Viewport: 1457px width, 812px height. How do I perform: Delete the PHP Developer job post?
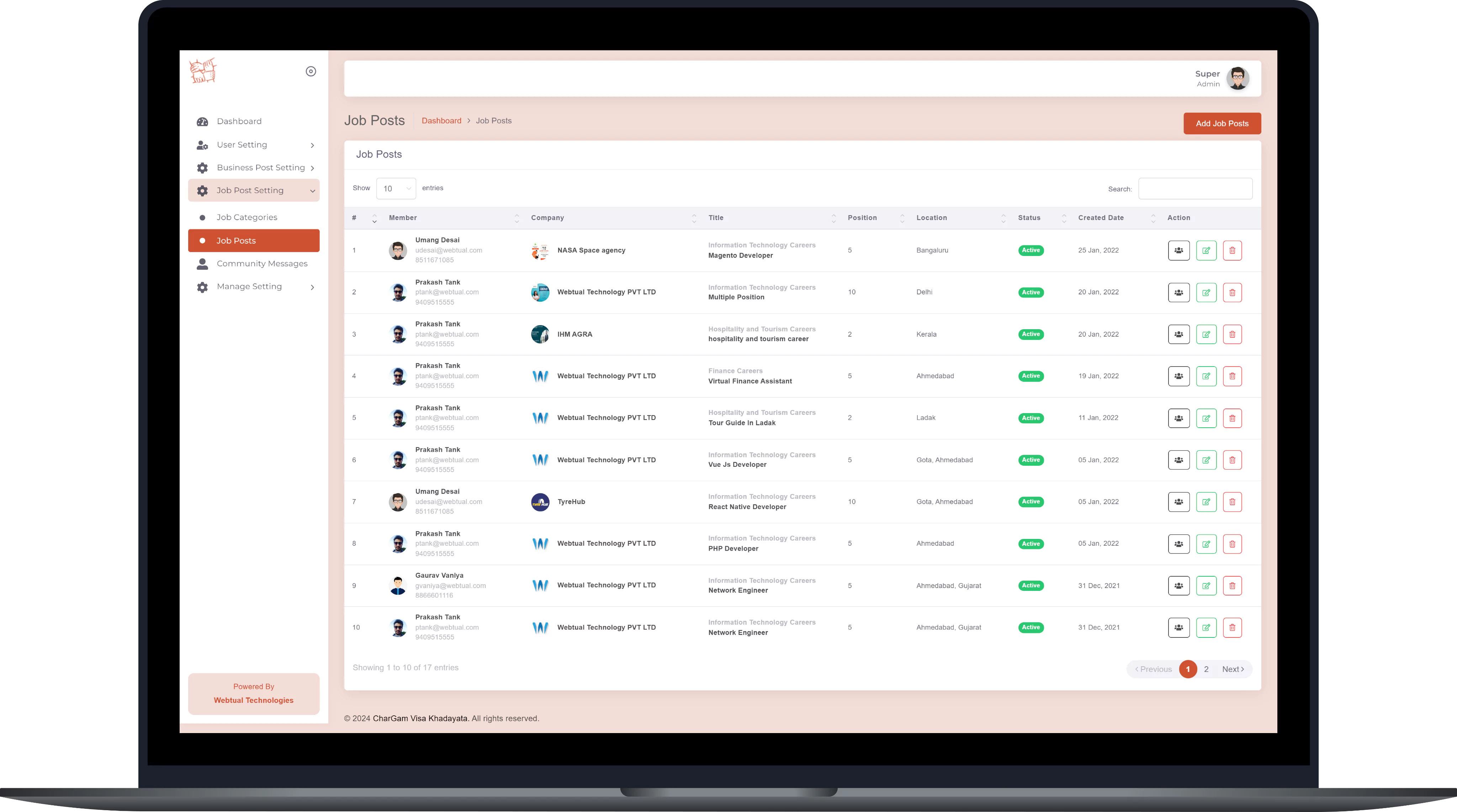point(1232,543)
